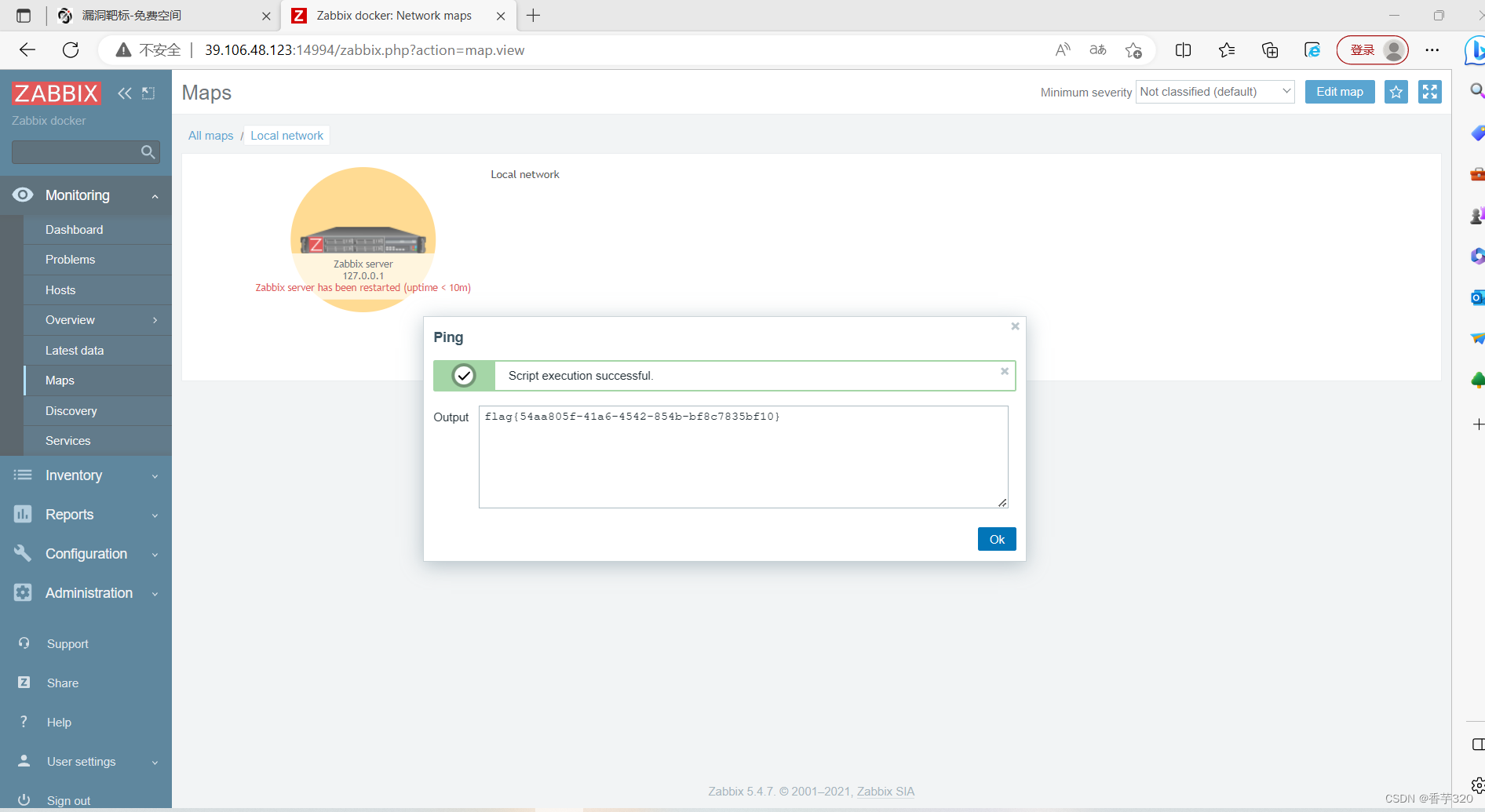1485x812 pixels.
Task: Open Discovery menu item
Action: [x=97, y=411]
